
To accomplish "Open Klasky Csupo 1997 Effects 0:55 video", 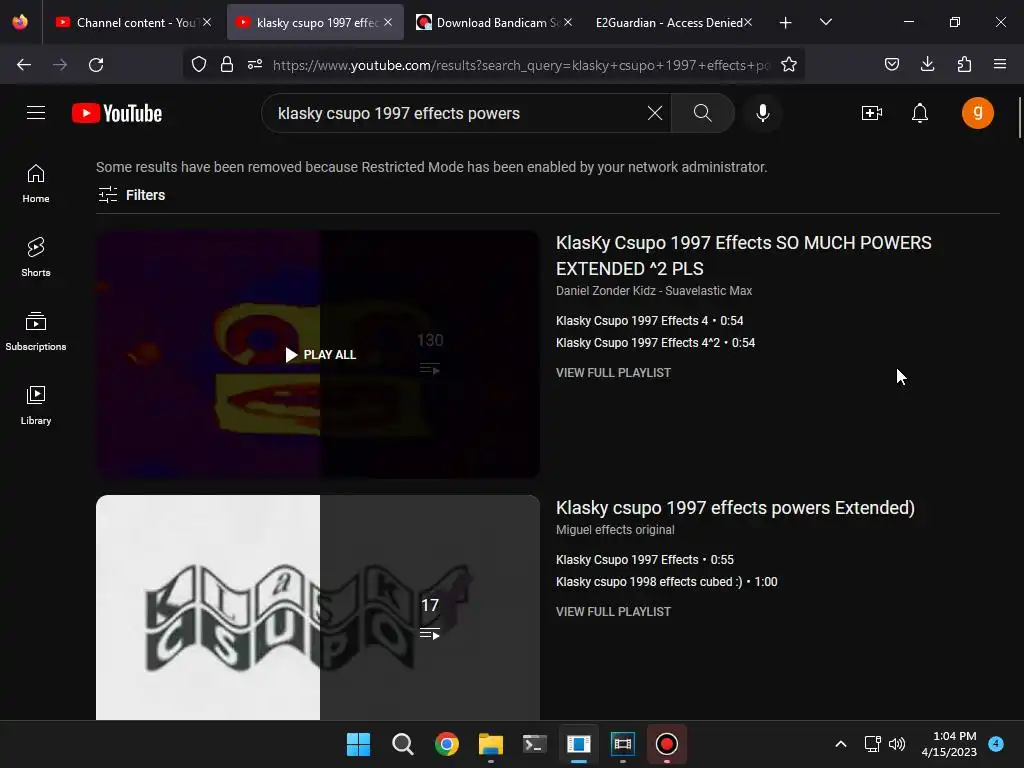I will 645,560.
